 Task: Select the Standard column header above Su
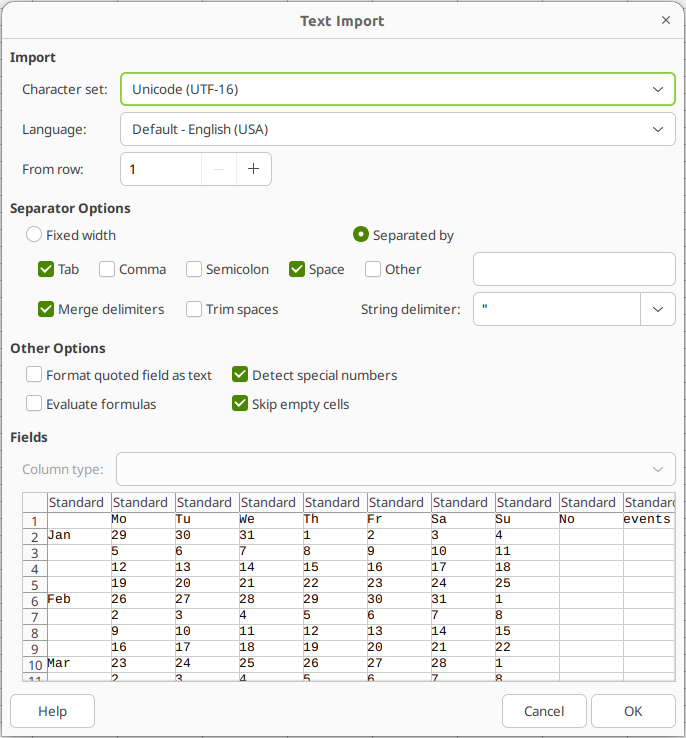(527, 503)
